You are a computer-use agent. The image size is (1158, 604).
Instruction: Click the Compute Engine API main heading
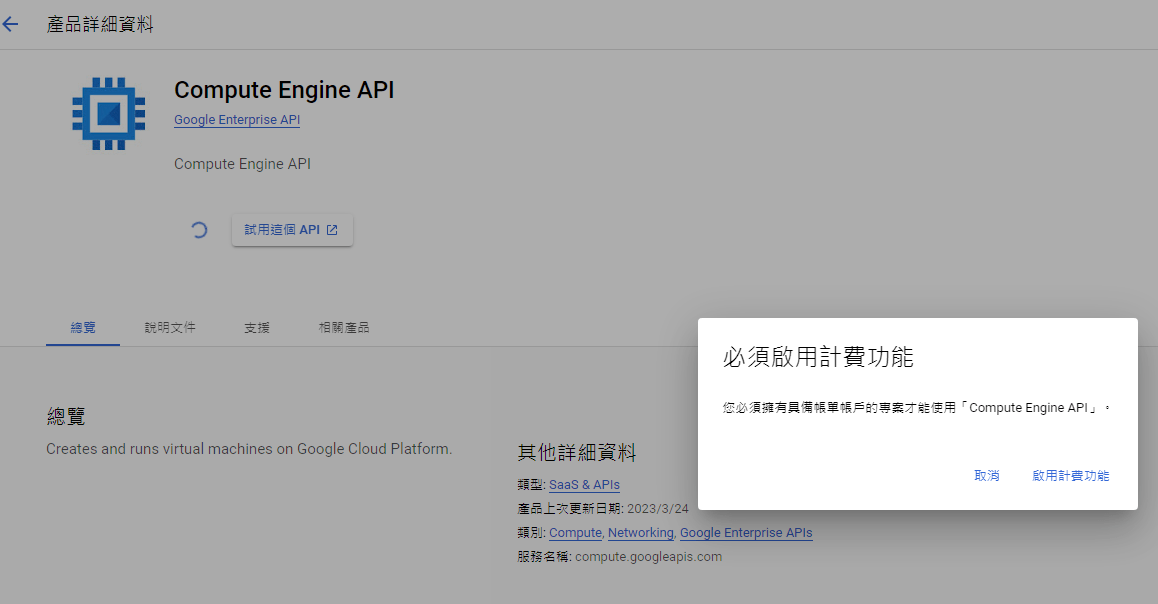pyautogui.click(x=284, y=89)
